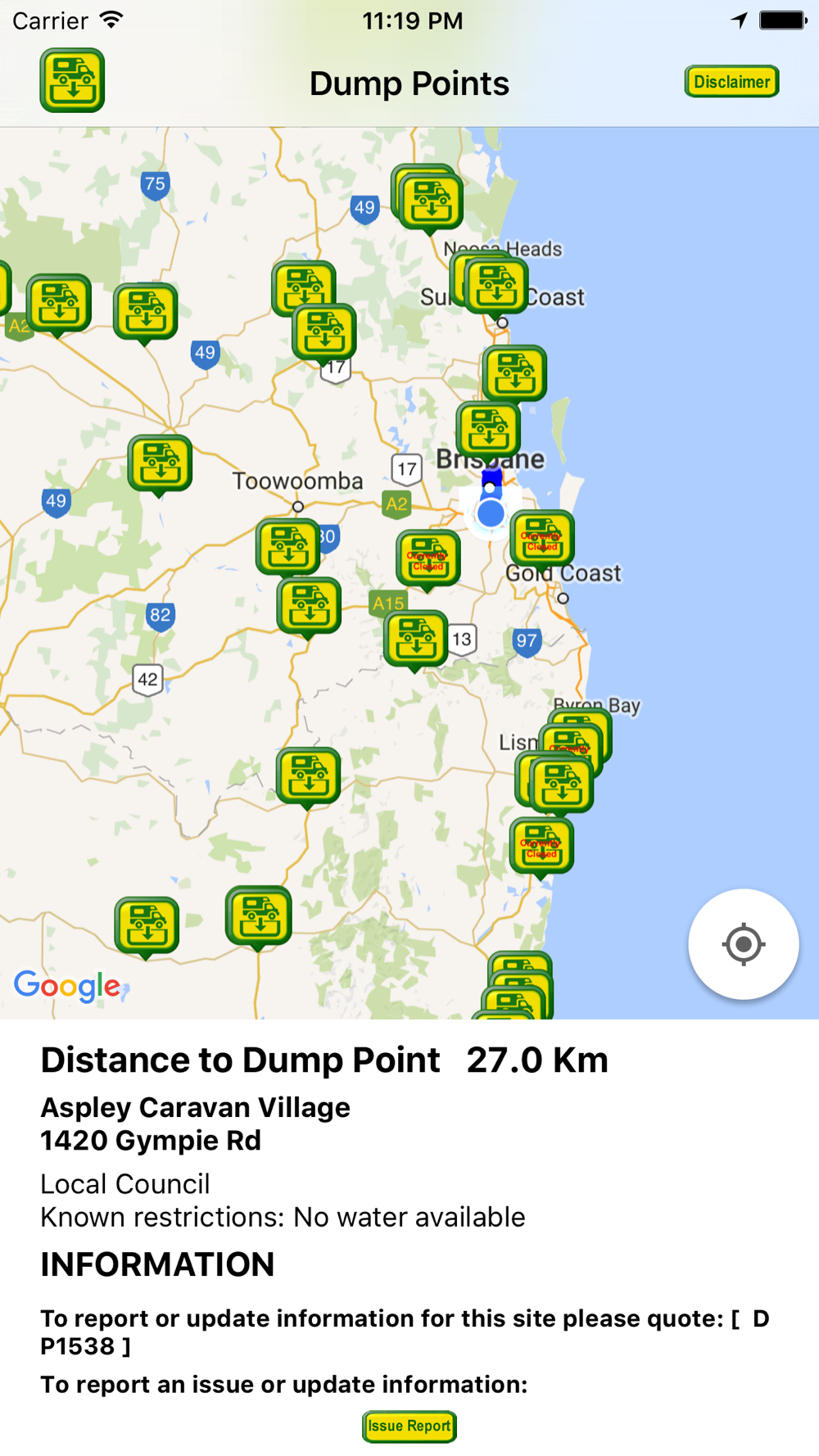Select Currently Closed marker above Gold Coast label
This screenshot has height=1456, width=819.
(542, 539)
